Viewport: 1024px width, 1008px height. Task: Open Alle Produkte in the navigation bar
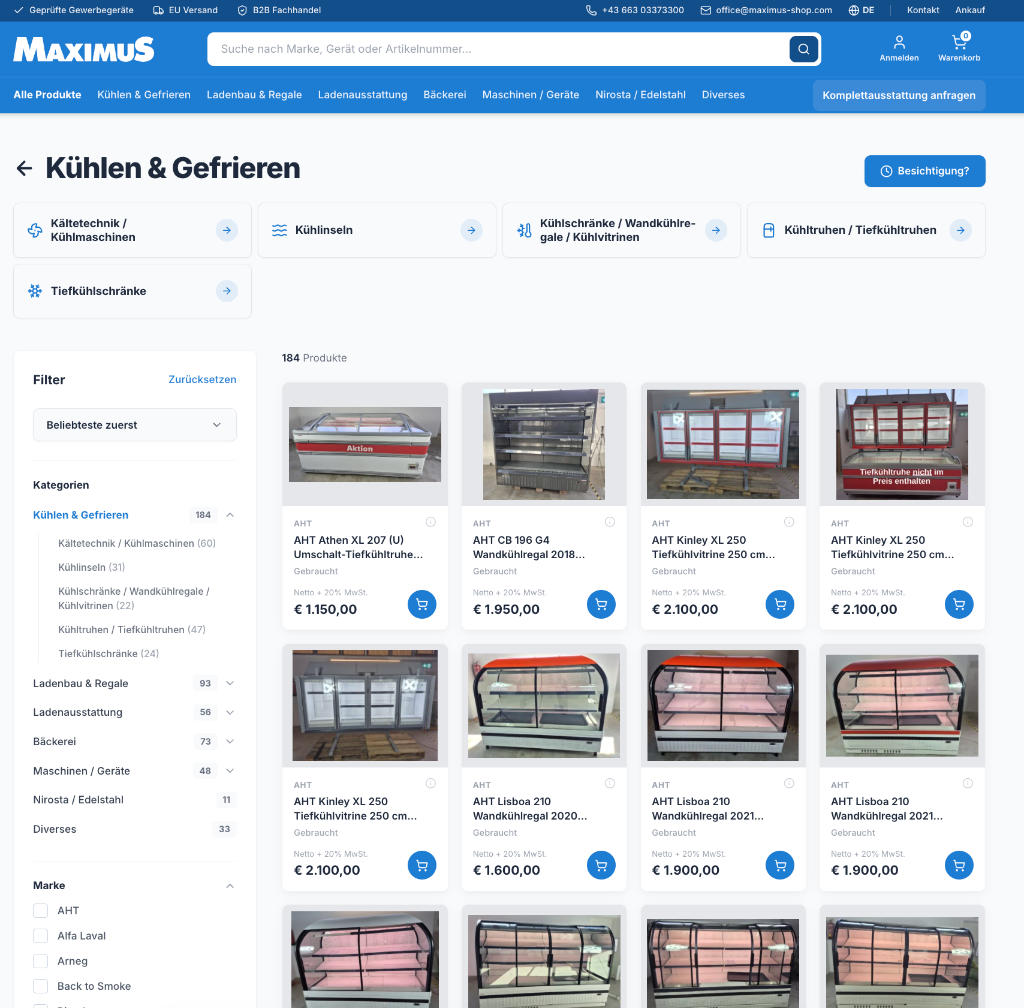[x=47, y=95]
